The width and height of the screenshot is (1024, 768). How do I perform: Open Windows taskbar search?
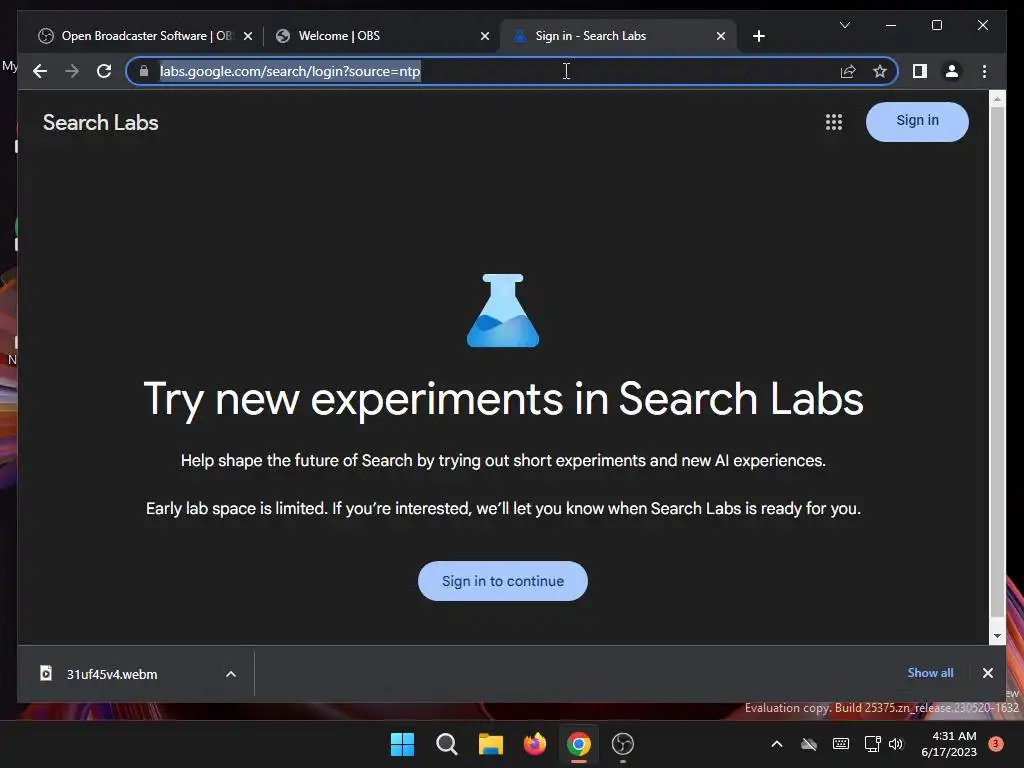(447, 744)
